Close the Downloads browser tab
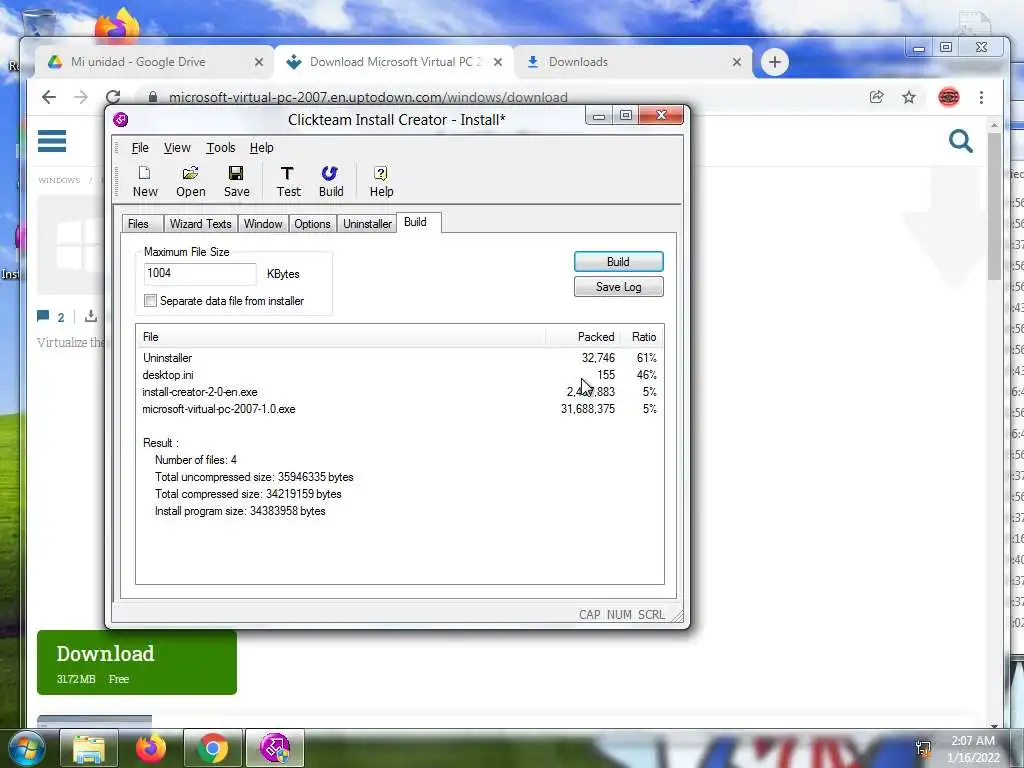 coord(737,62)
